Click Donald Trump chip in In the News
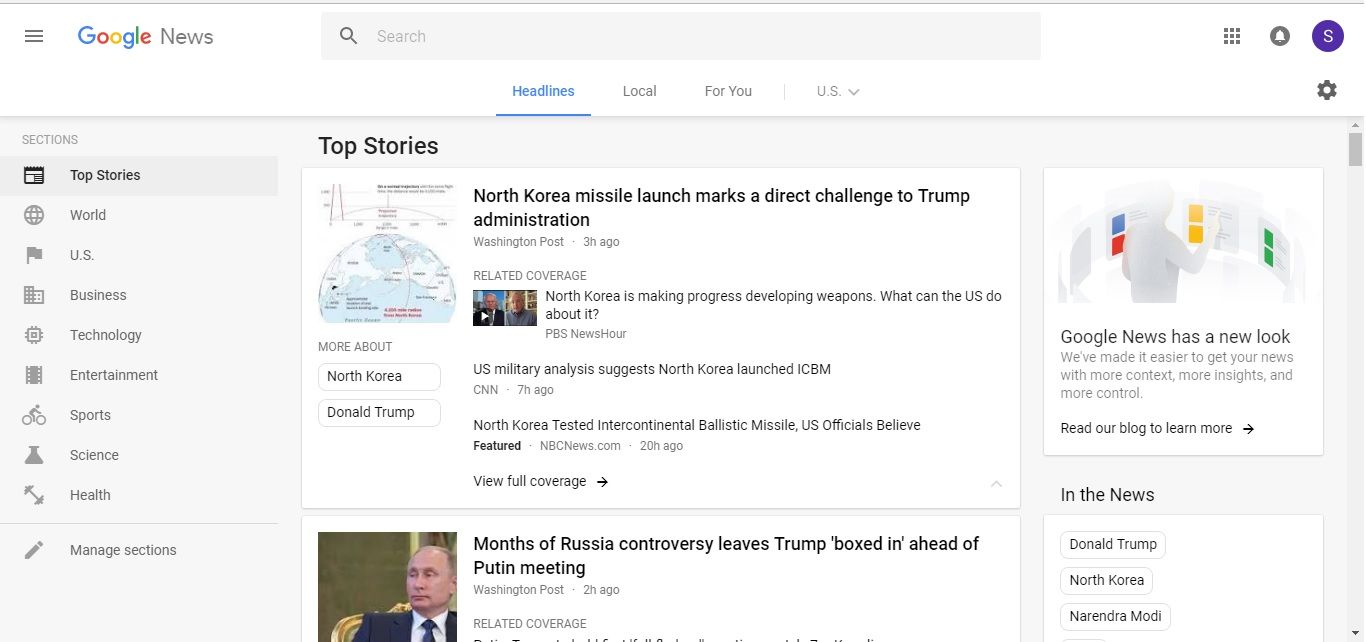The image size is (1366, 642). [1113, 544]
